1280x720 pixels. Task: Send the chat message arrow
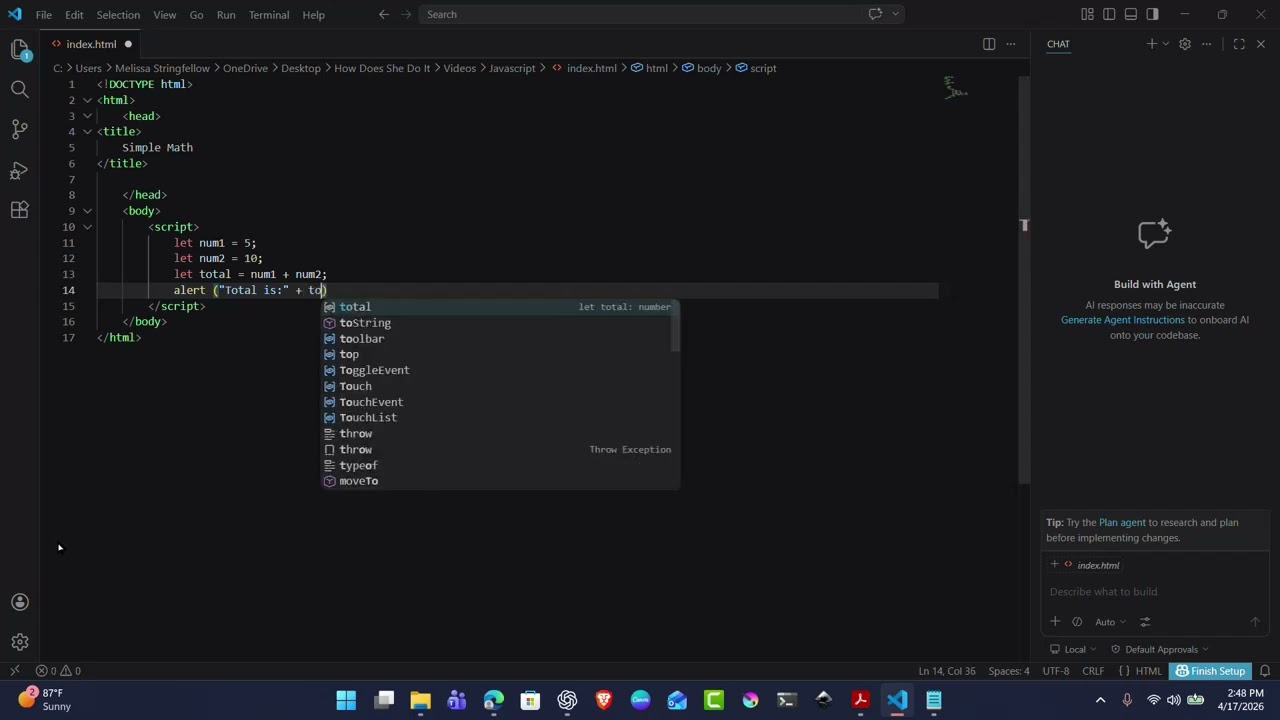1255,622
